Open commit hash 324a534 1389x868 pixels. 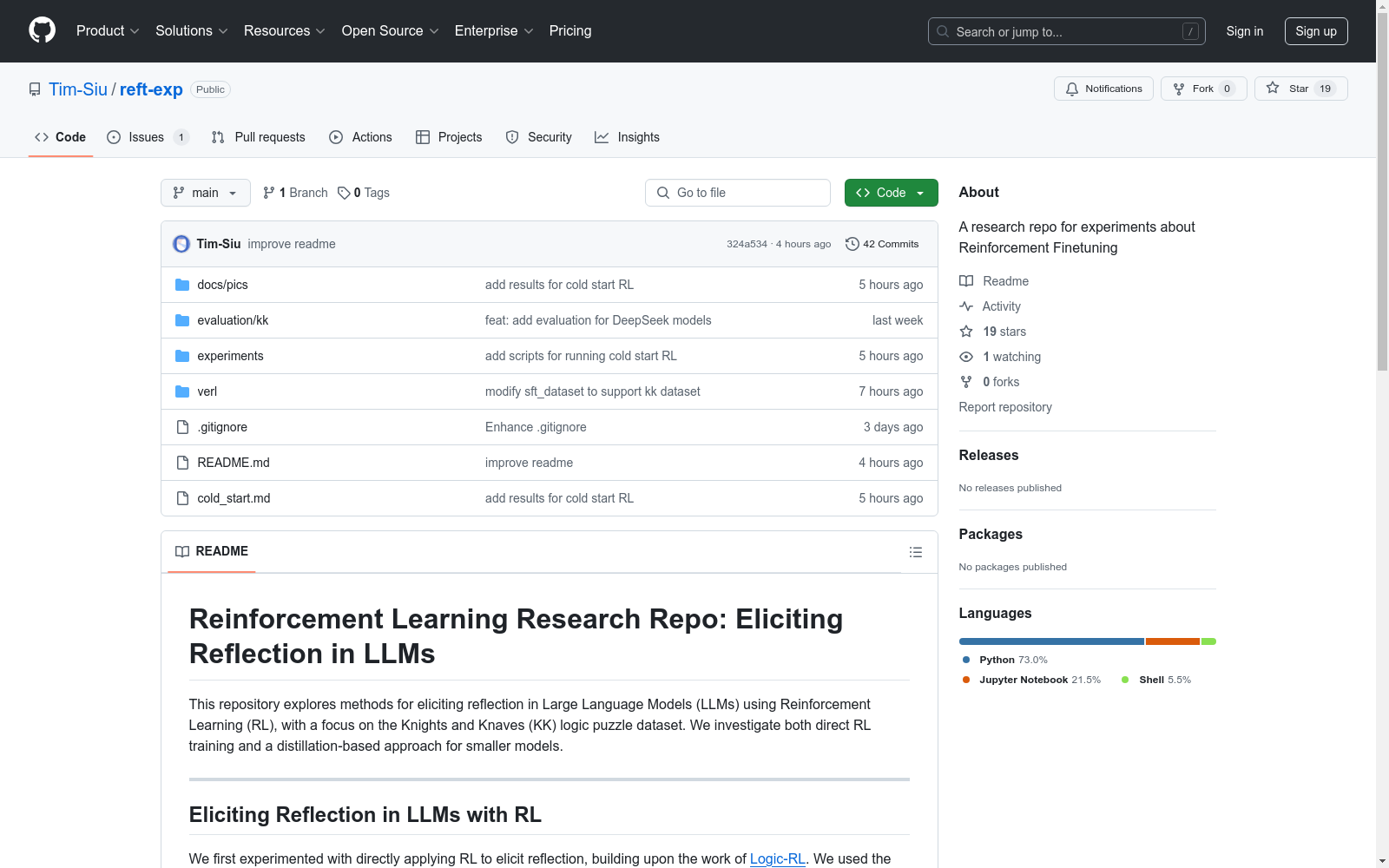pyautogui.click(x=747, y=244)
